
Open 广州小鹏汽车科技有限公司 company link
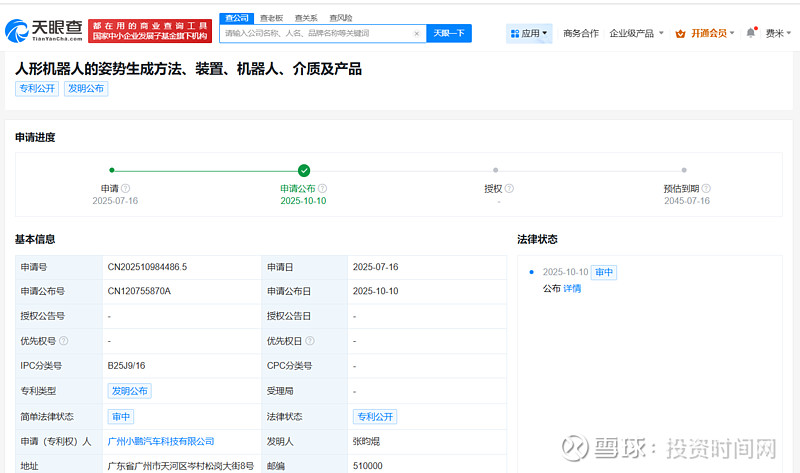click(x=161, y=441)
